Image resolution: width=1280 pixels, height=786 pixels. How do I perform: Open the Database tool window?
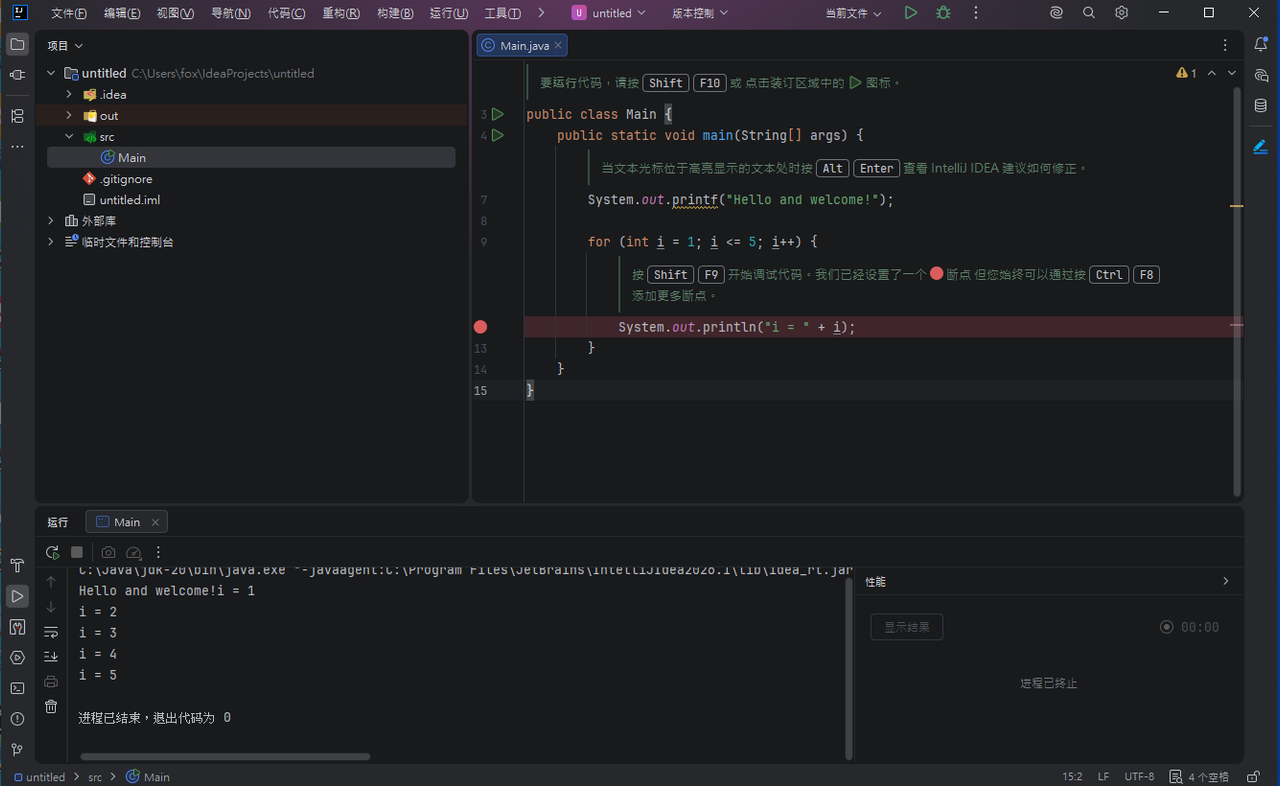(x=1260, y=106)
